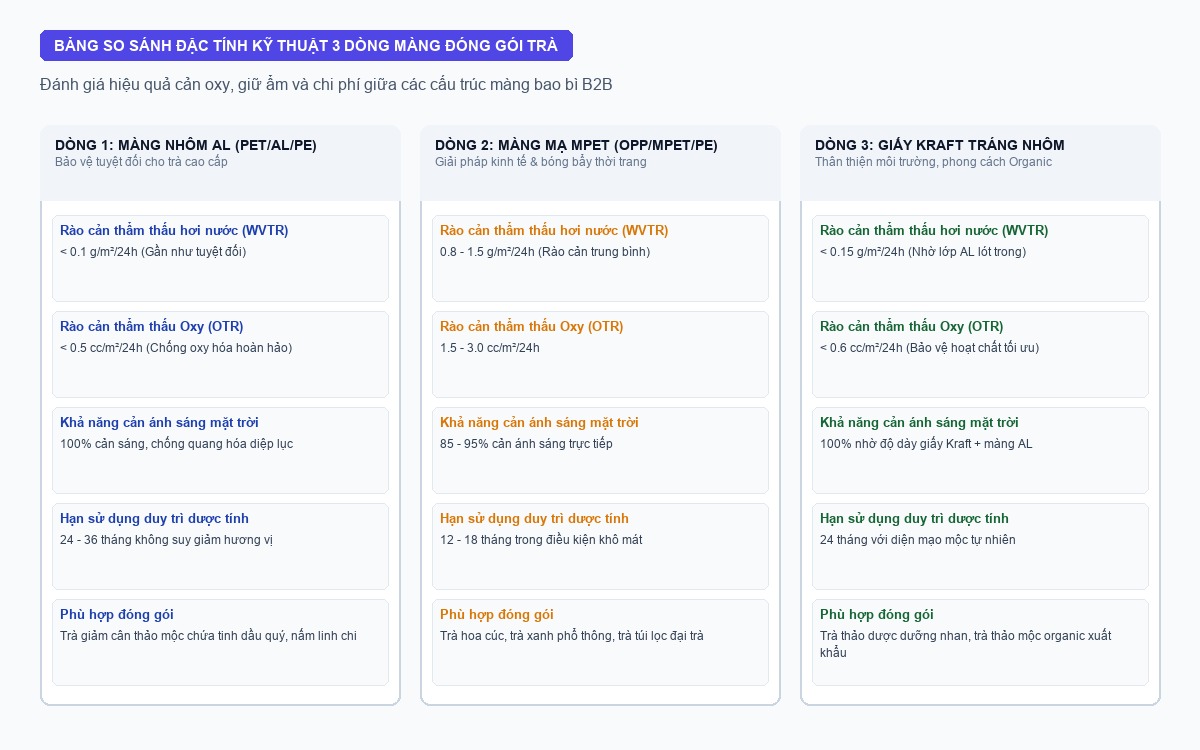The height and width of the screenshot is (750, 1200).
Task: Select "< 0.6 cc/m²/24h (Bảo vệ hoạt chất tối ưu)"
Action: [x=930, y=348]
